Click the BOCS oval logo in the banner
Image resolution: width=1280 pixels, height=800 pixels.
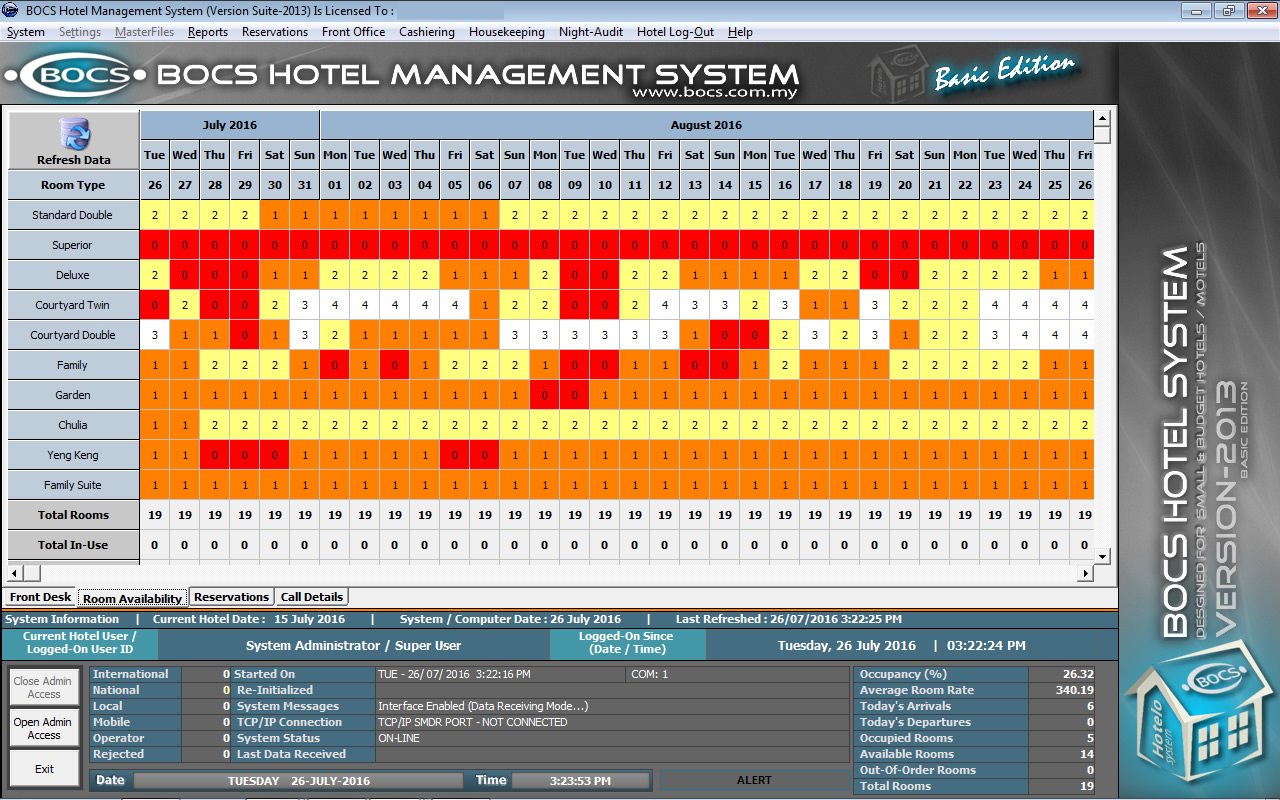pyautogui.click(x=76, y=75)
